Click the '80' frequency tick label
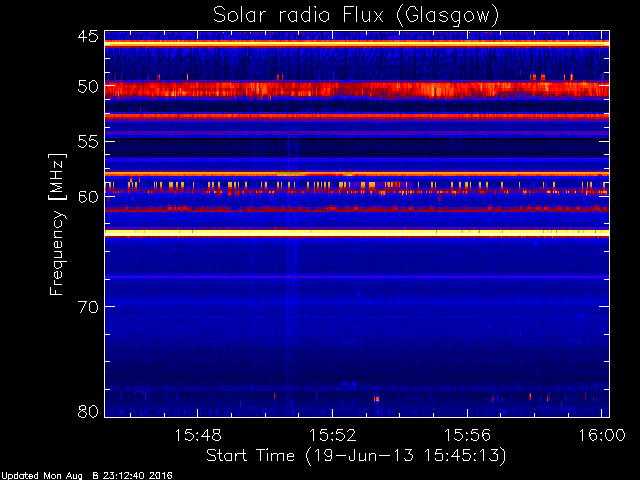 point(88,411)
